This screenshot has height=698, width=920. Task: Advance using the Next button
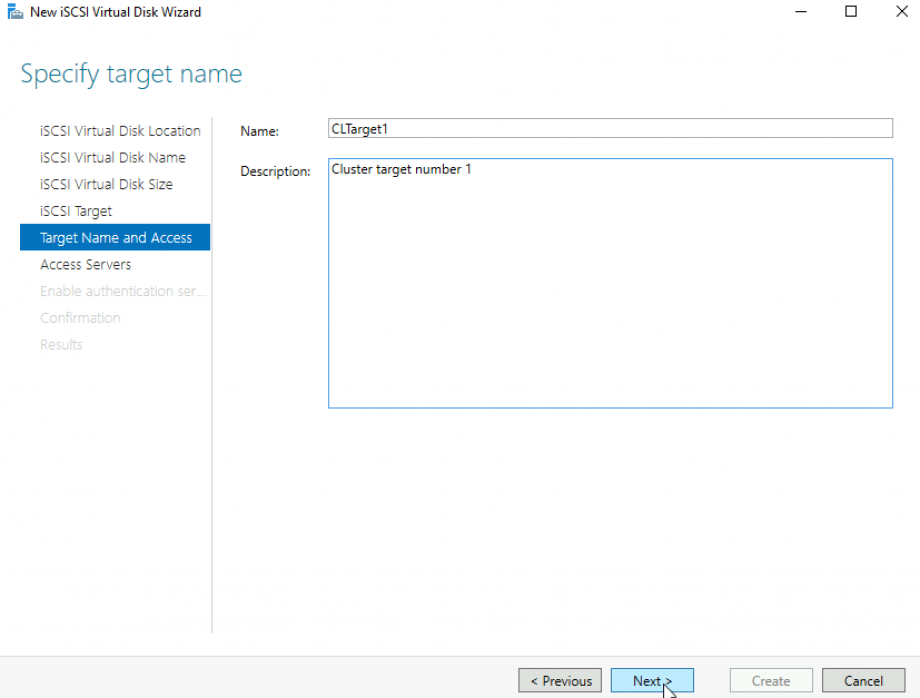[651, 680]
